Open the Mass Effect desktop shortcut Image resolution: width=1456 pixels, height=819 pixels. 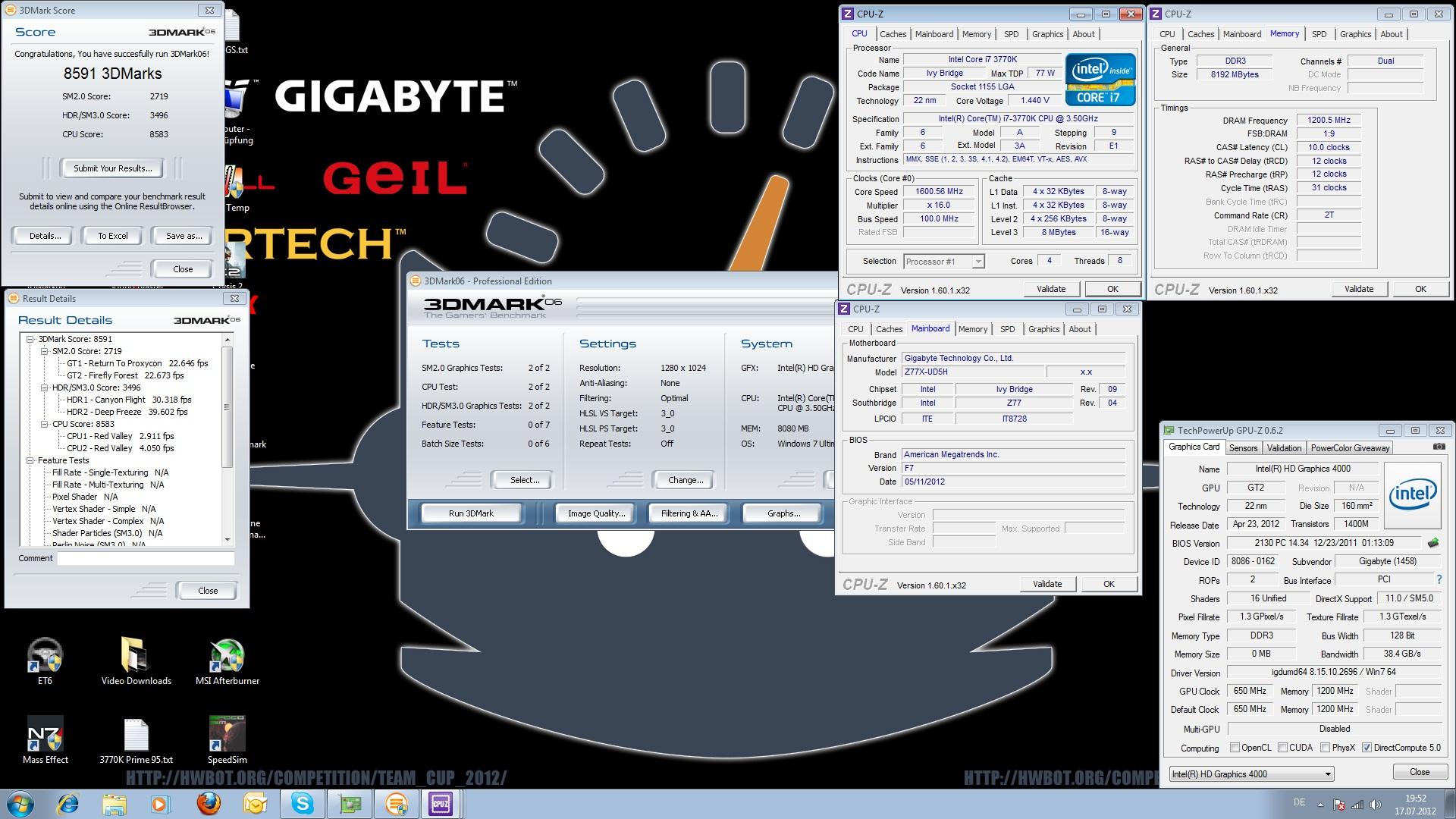(45, 739)
